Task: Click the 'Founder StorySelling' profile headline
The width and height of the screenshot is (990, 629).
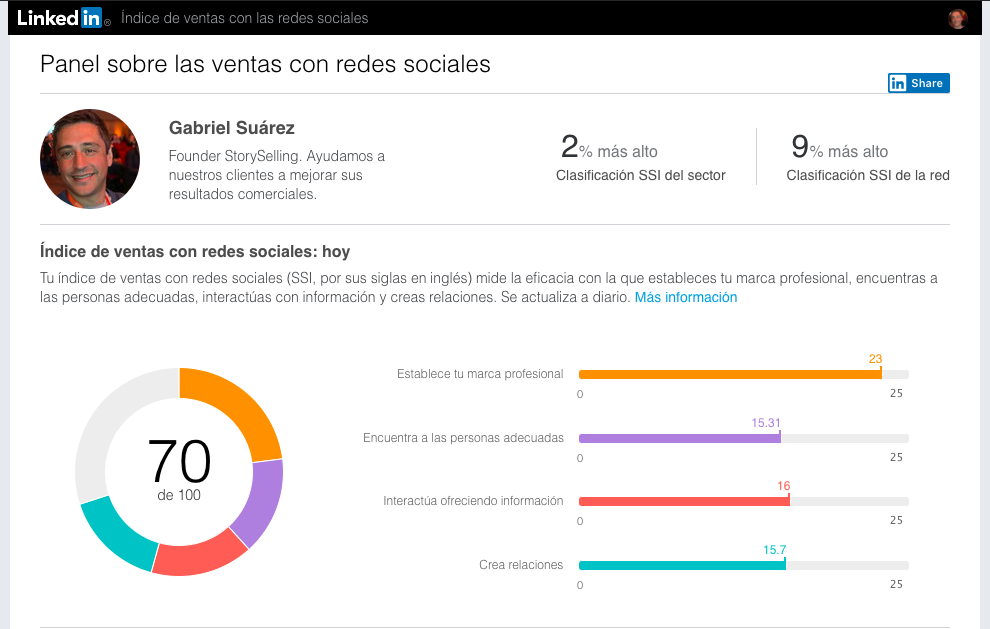Action: tap(277, 175)
